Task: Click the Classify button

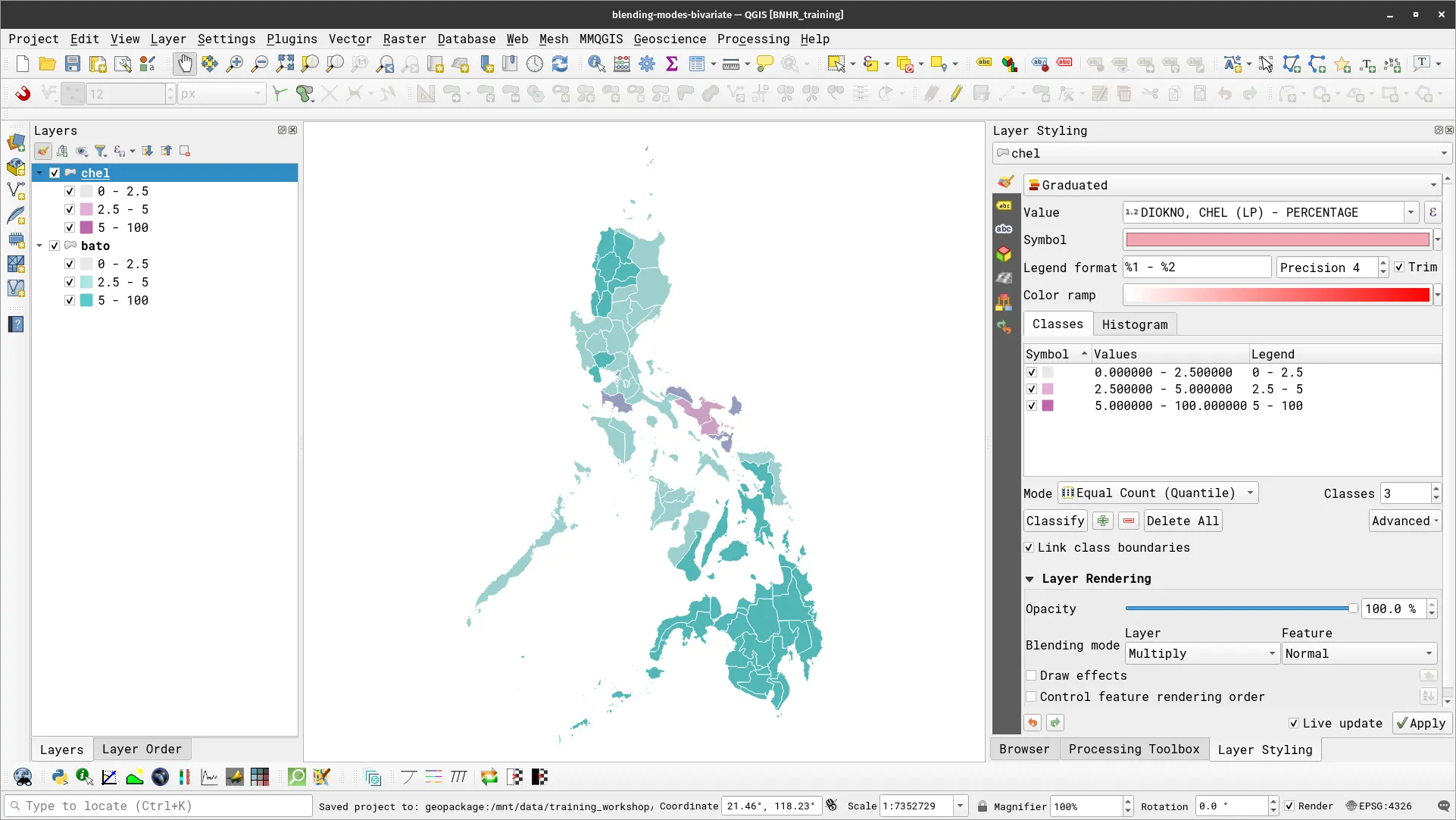Action: tap(1055, 521)
